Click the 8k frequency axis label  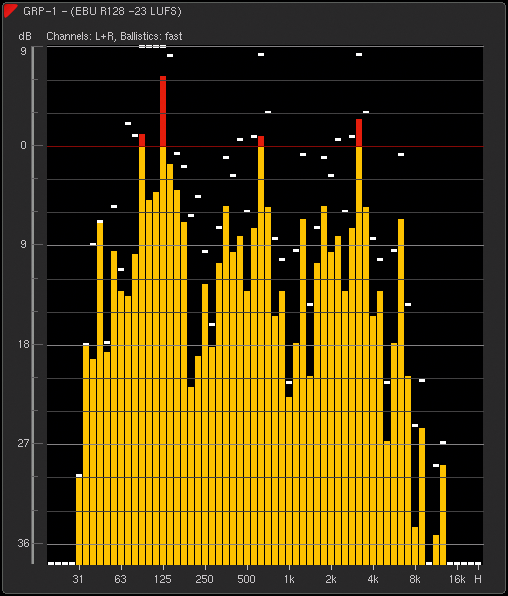[415, 579]
